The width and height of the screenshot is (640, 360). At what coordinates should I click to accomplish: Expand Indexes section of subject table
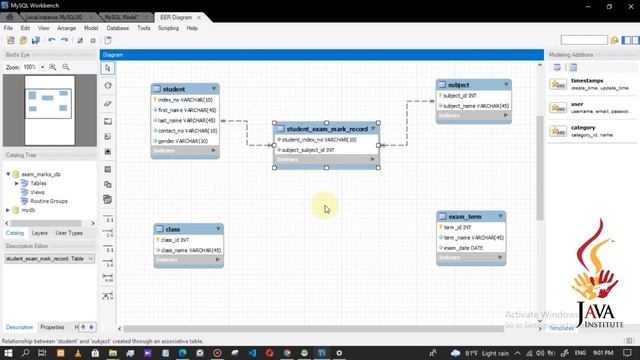tap(506, 116)
